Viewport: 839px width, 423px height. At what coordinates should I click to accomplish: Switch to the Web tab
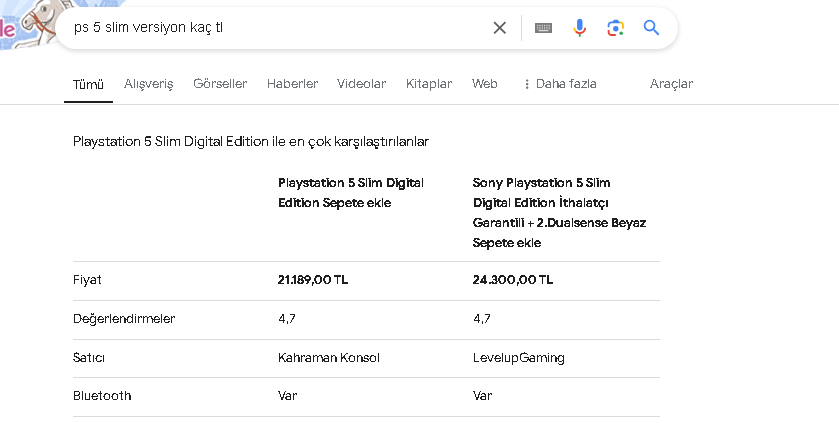pos(485,84)
